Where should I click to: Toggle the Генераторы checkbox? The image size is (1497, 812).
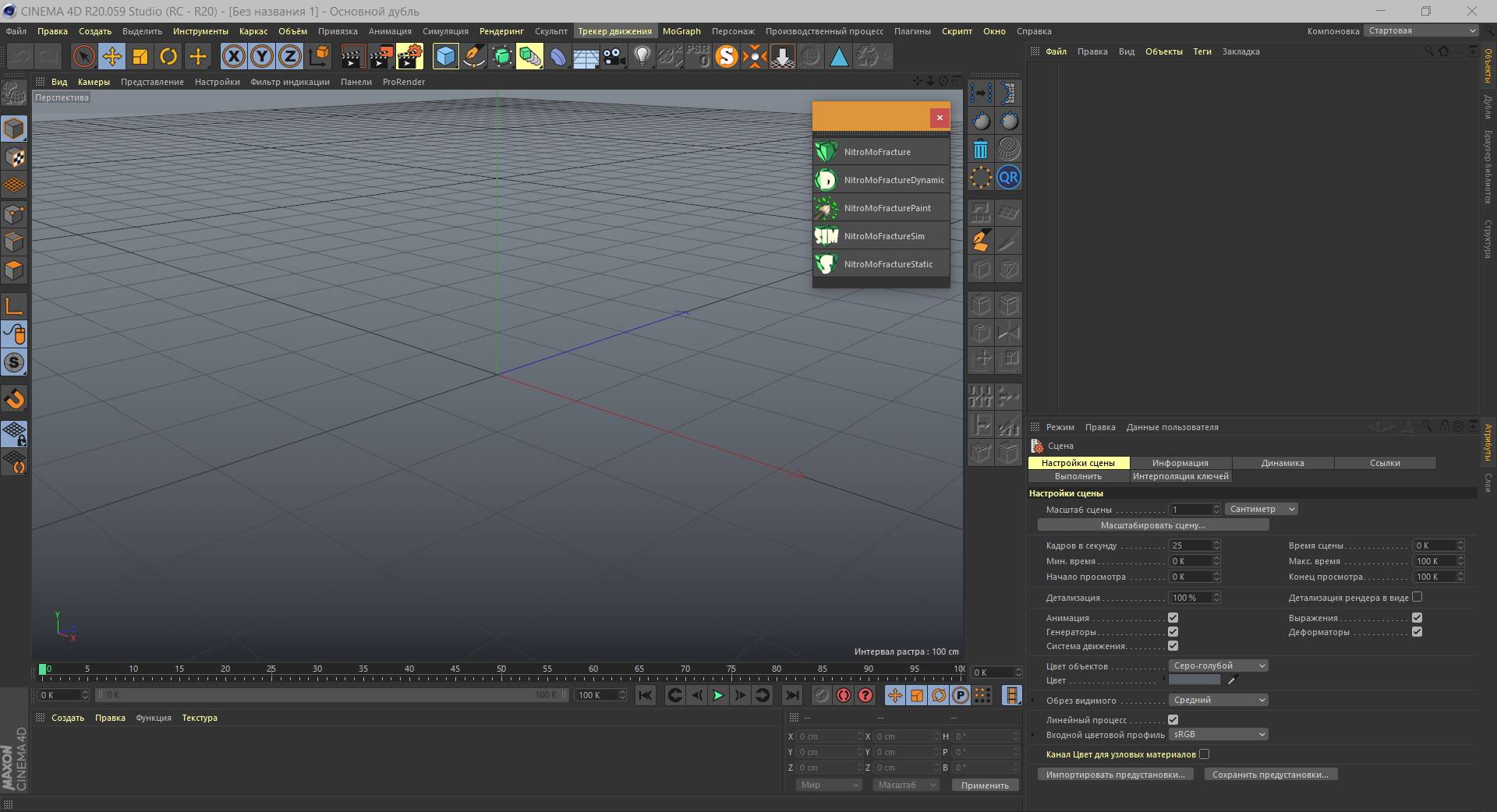(1173, 632)
